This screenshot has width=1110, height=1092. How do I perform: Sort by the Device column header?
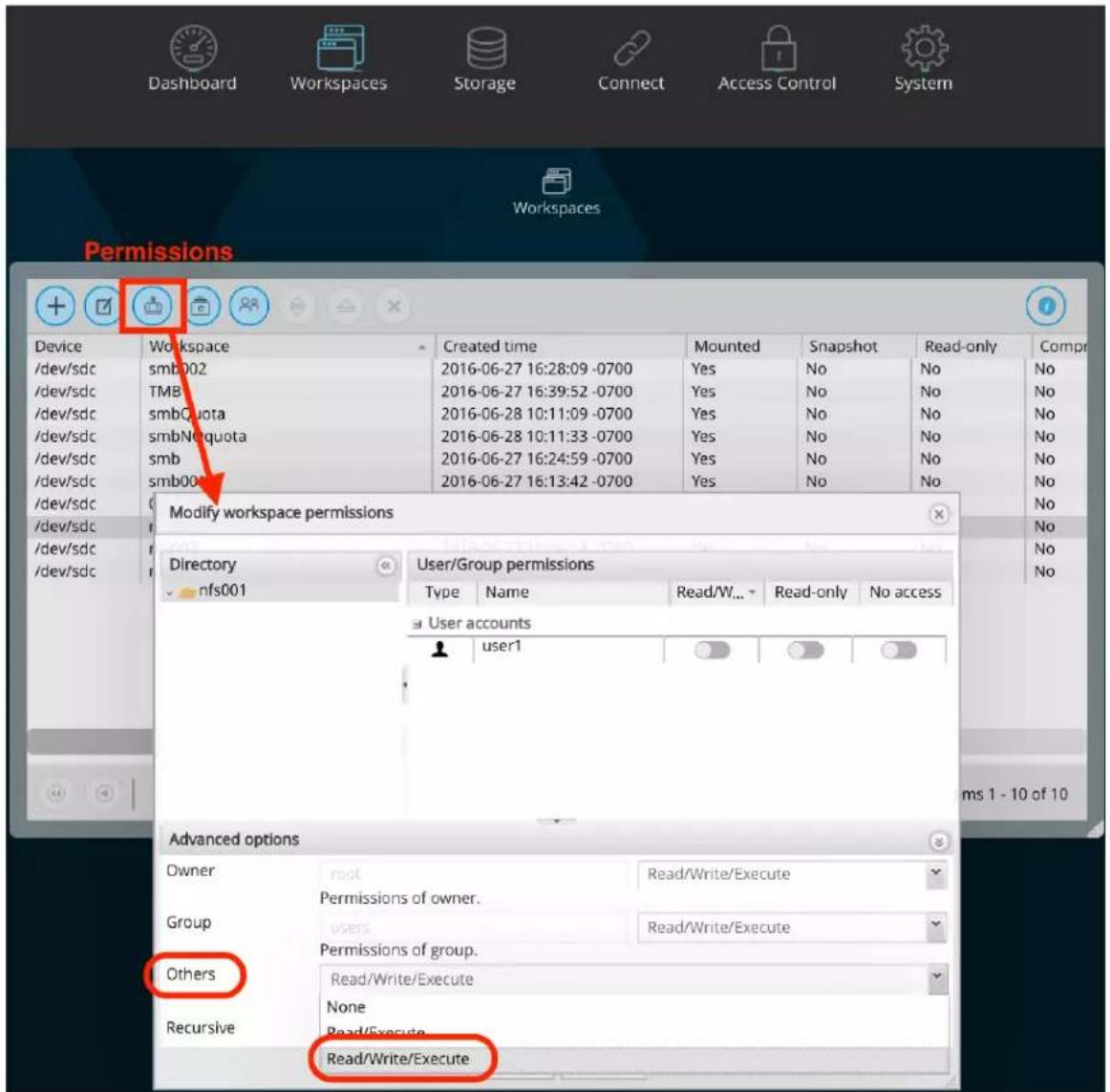point(85,346)
